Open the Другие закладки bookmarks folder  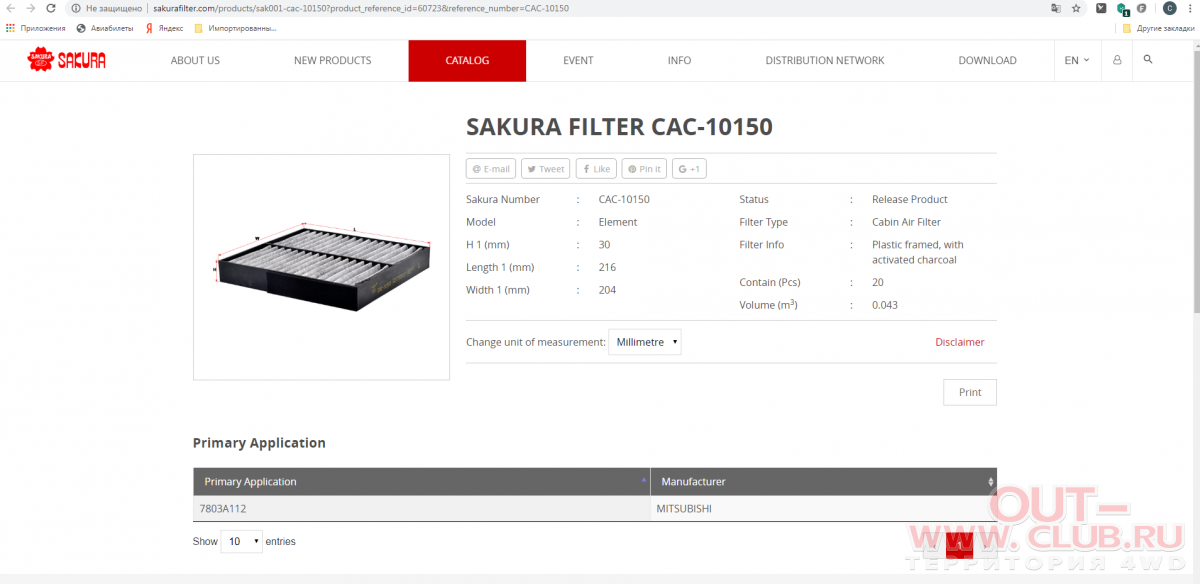click(x=1158, y=28)
